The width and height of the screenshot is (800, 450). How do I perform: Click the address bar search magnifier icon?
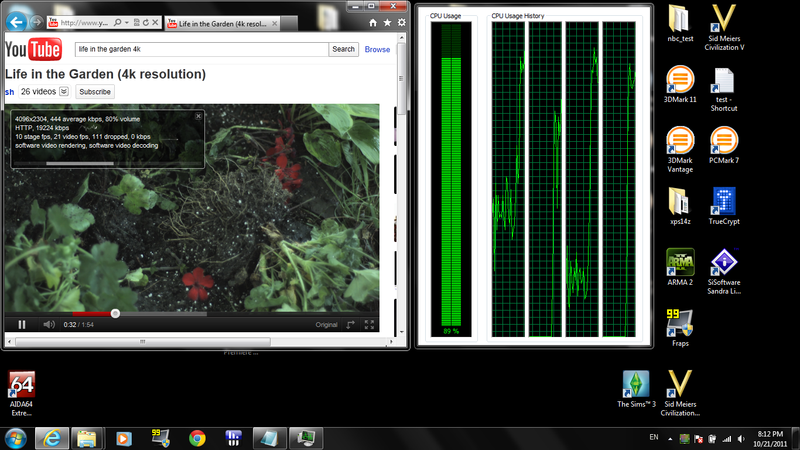tap(118, 22)
